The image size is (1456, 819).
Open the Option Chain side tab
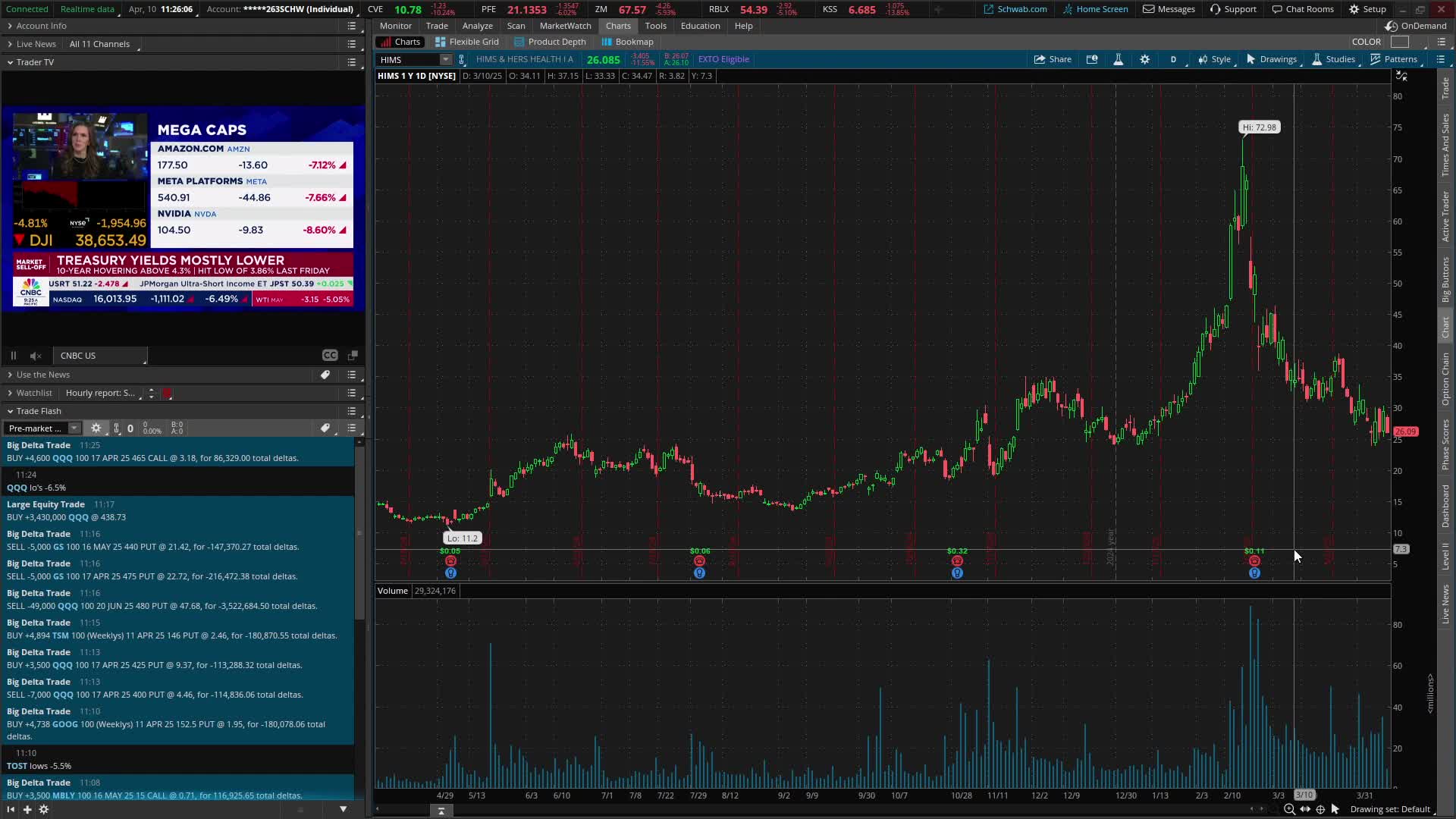click(1445, 379)
